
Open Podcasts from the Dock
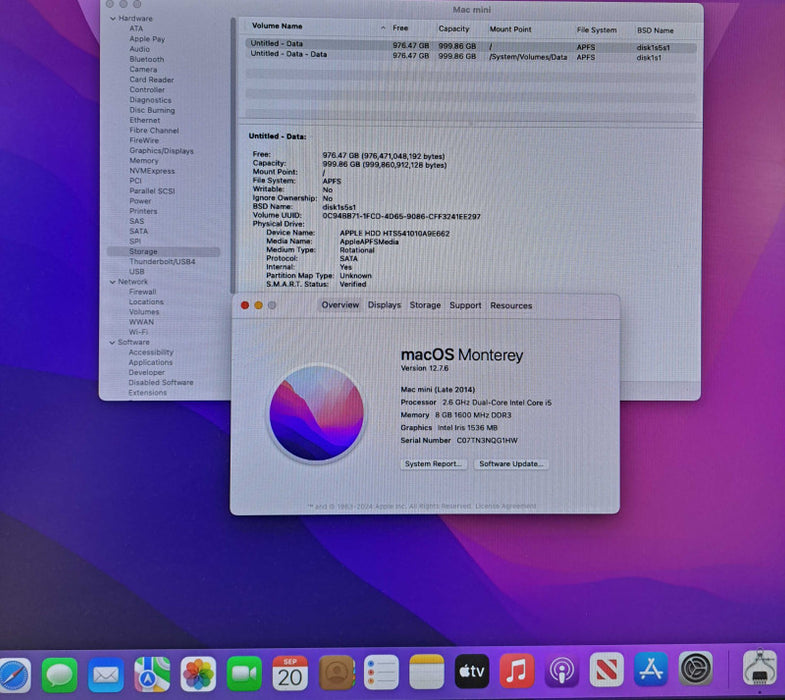pyautogui.click(x=562, y=670)
